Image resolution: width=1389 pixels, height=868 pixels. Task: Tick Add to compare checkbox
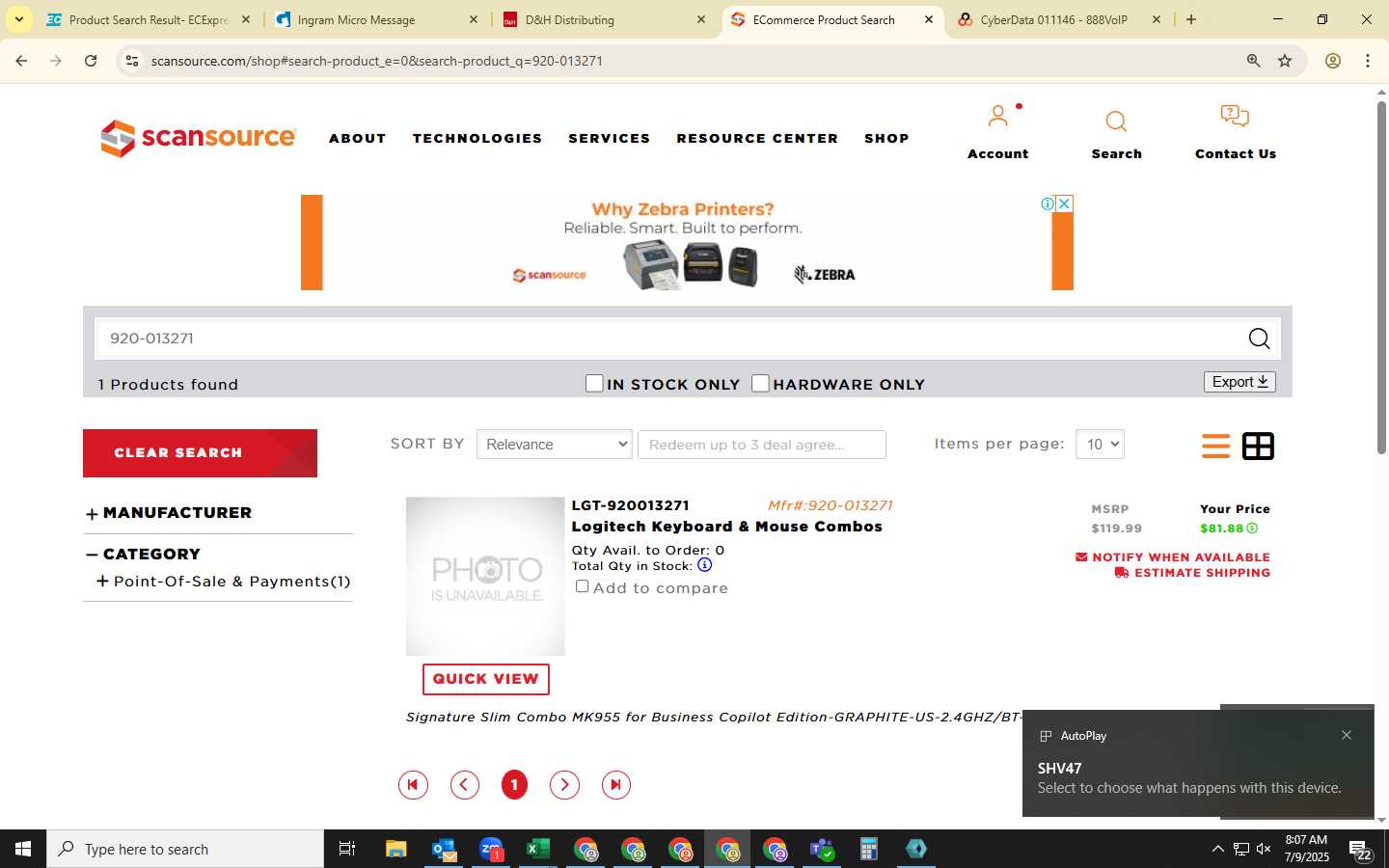pyautogui.click(x=582, y=586)
